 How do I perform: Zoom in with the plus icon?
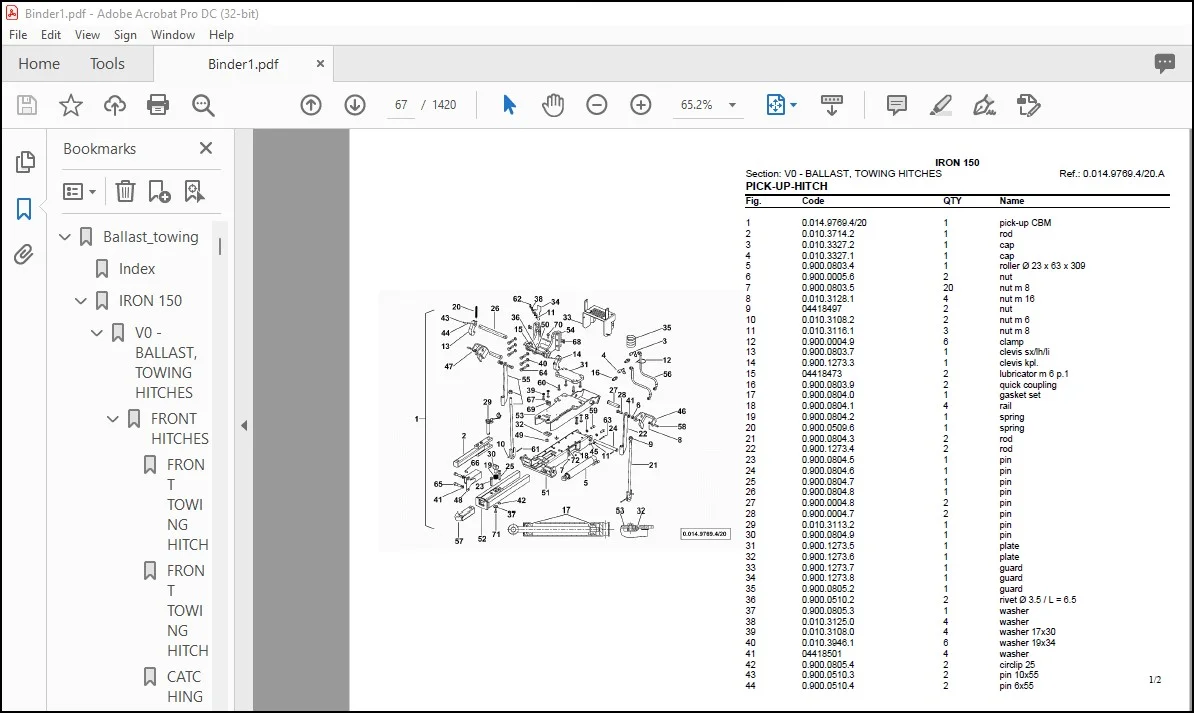click(x=641, y=105)
